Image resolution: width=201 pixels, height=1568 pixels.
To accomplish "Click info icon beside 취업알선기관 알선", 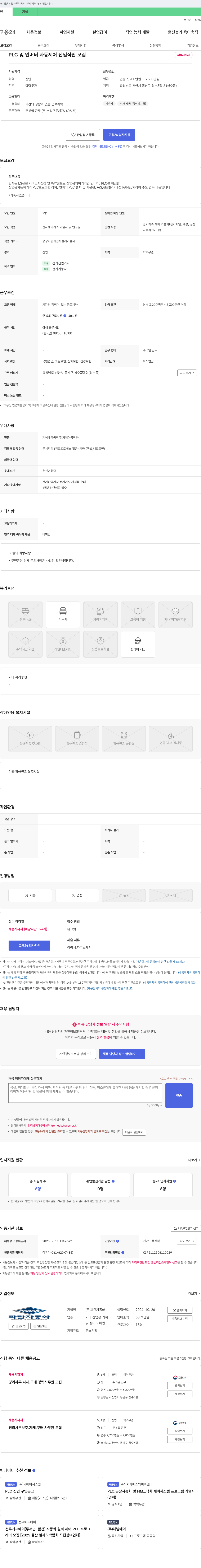I will point(113,1181).
